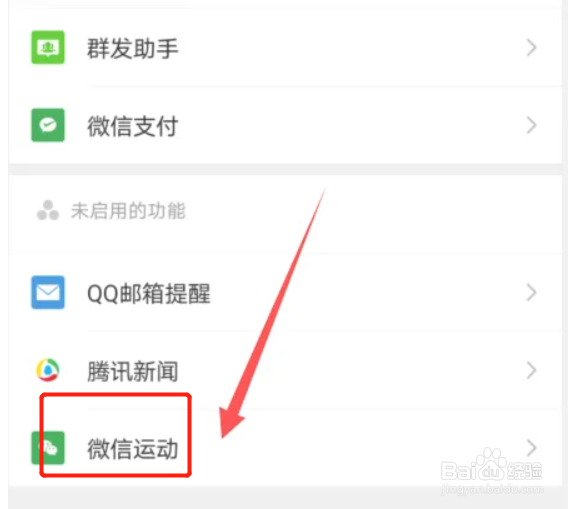Tap the QQ邮箱提醒 blue envelope icon

pyautogui.click(x=48, y=292)
